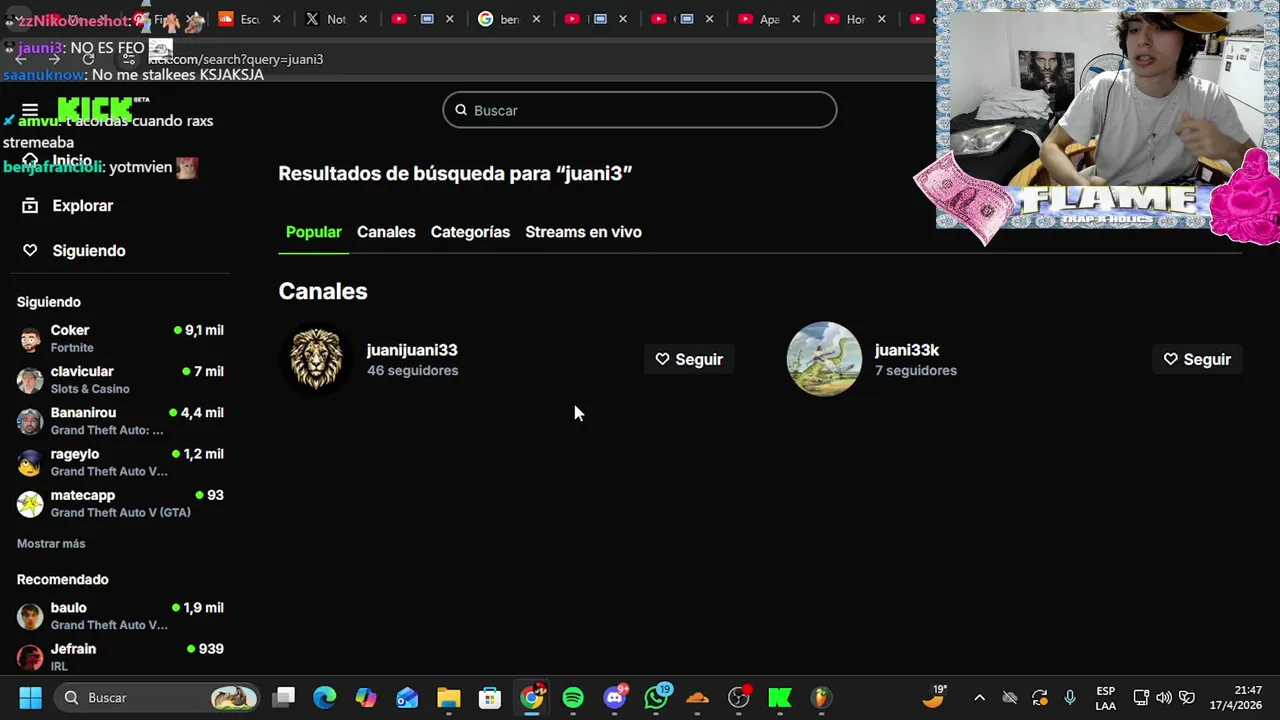Click the Windows taskbar Buscar search box
This screenshot has height=720, width=1280.
tap(155, 697)
